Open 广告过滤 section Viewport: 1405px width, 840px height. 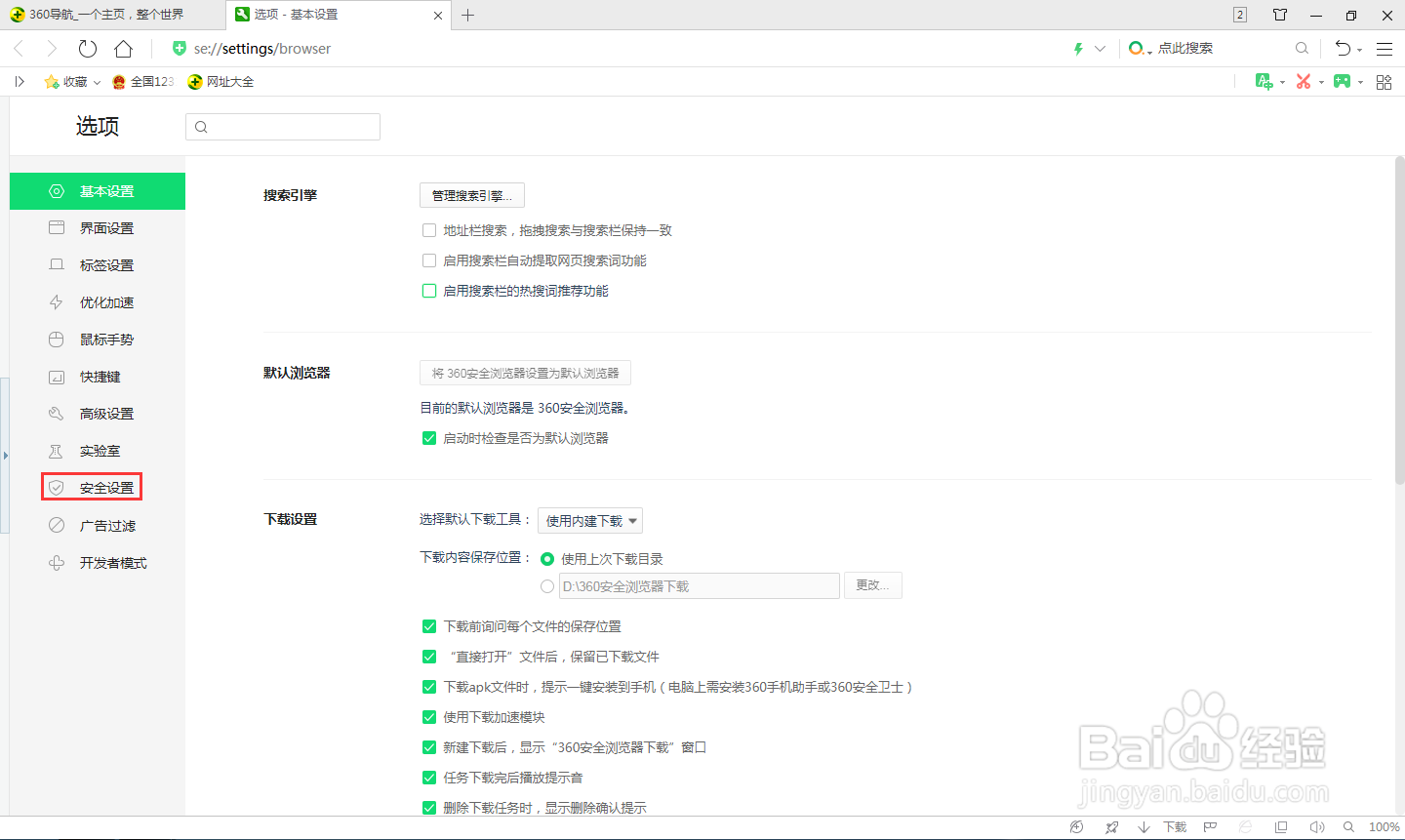coord(98,526)
